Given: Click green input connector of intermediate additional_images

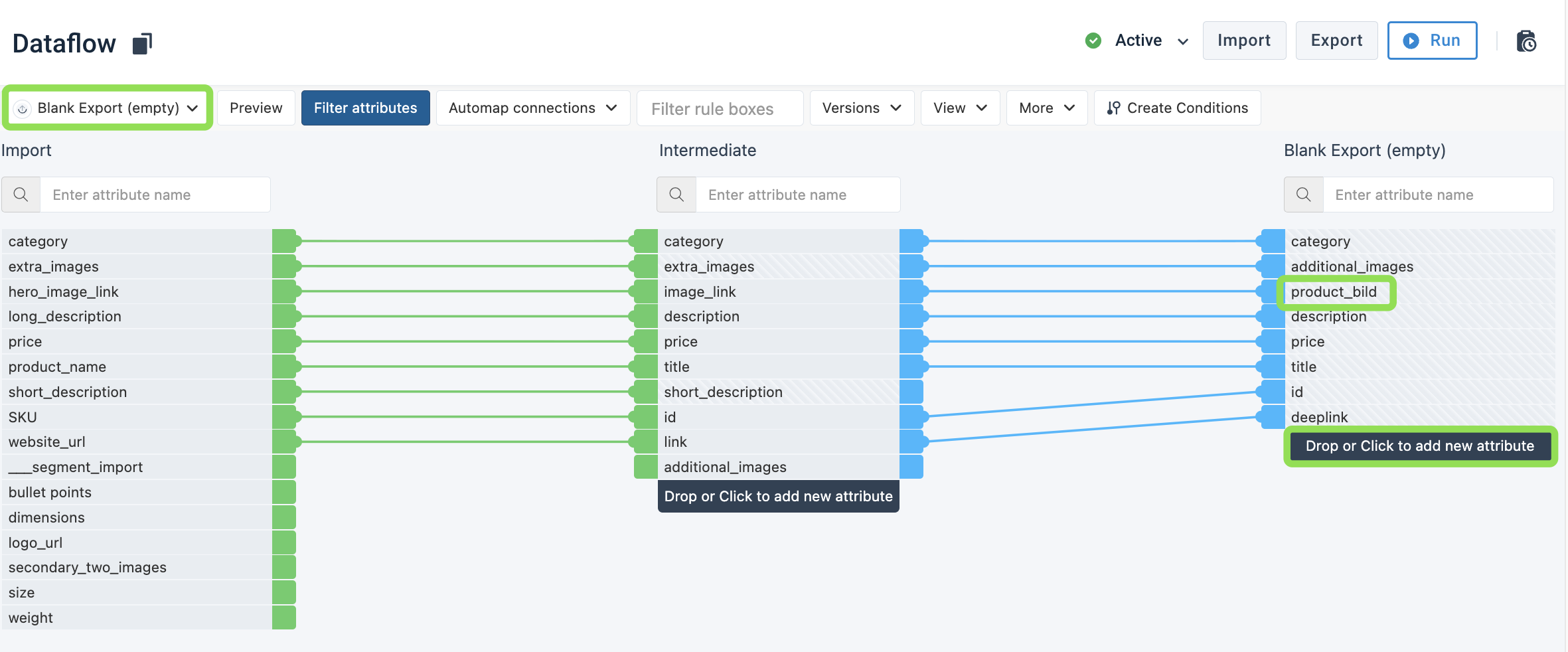Looking at the screenshot, I should pyautogui.click(x=645, y=467).
